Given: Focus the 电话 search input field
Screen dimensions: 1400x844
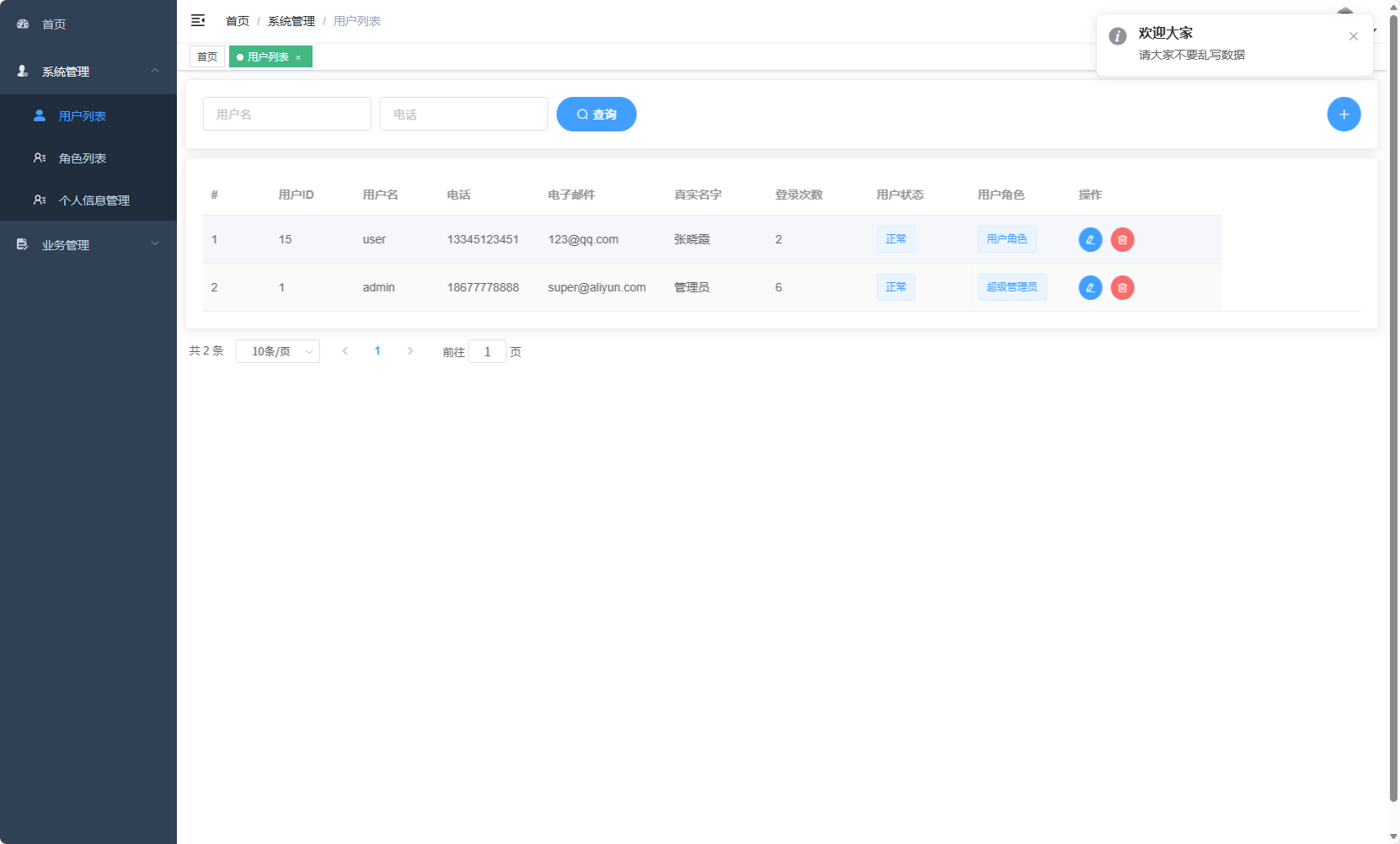Looking at the screenshot, I should [x=463, y=115].
